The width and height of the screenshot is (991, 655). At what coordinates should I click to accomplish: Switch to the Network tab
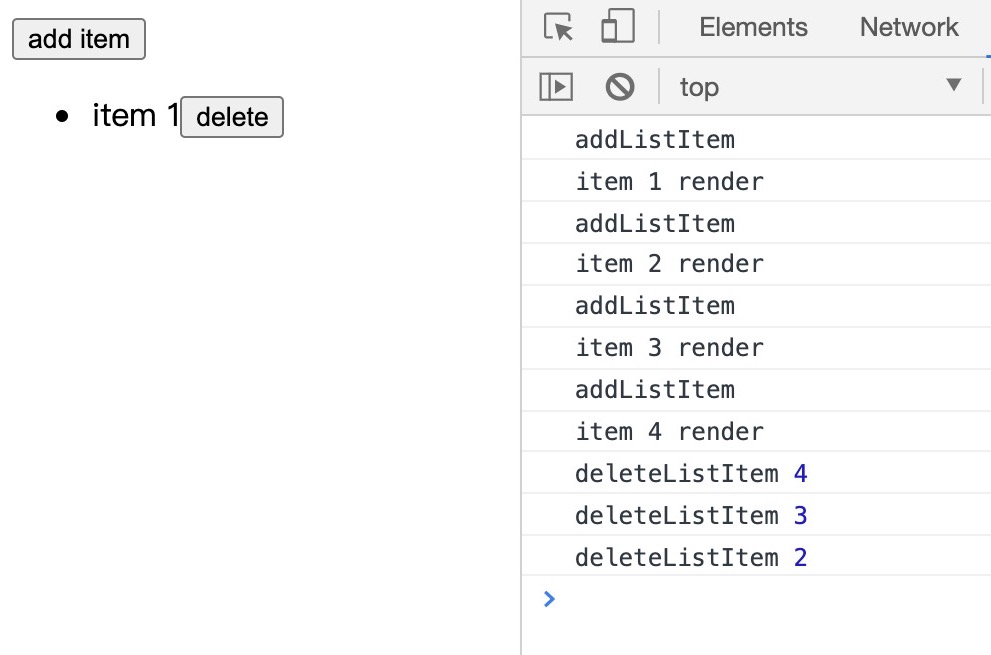pos(908,27)
